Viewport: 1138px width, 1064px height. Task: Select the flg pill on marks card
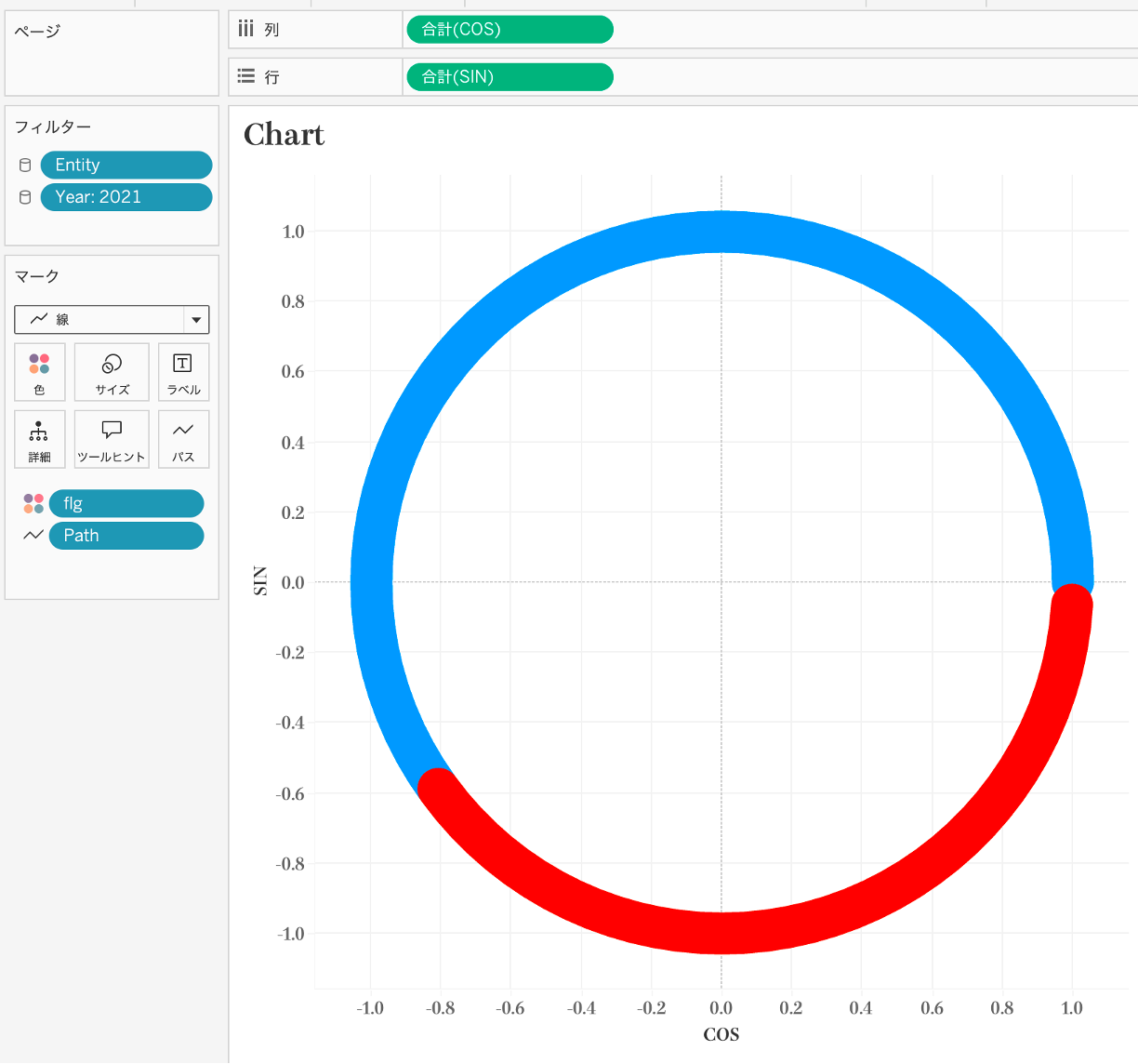click(126, 504)
